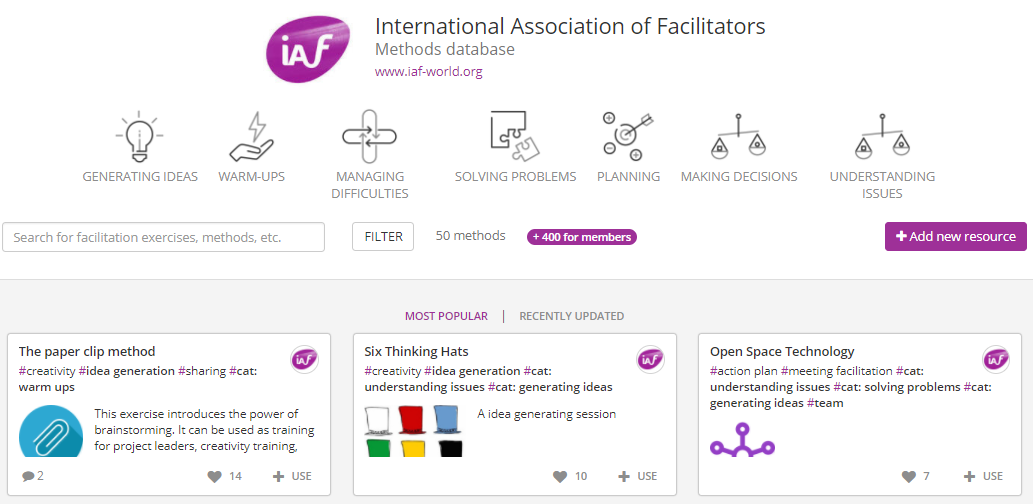Image resolution: width=1033 pixels, height=504 pixels.
Task: Click the six colored hats thumbnail
Action: (414, 432)
